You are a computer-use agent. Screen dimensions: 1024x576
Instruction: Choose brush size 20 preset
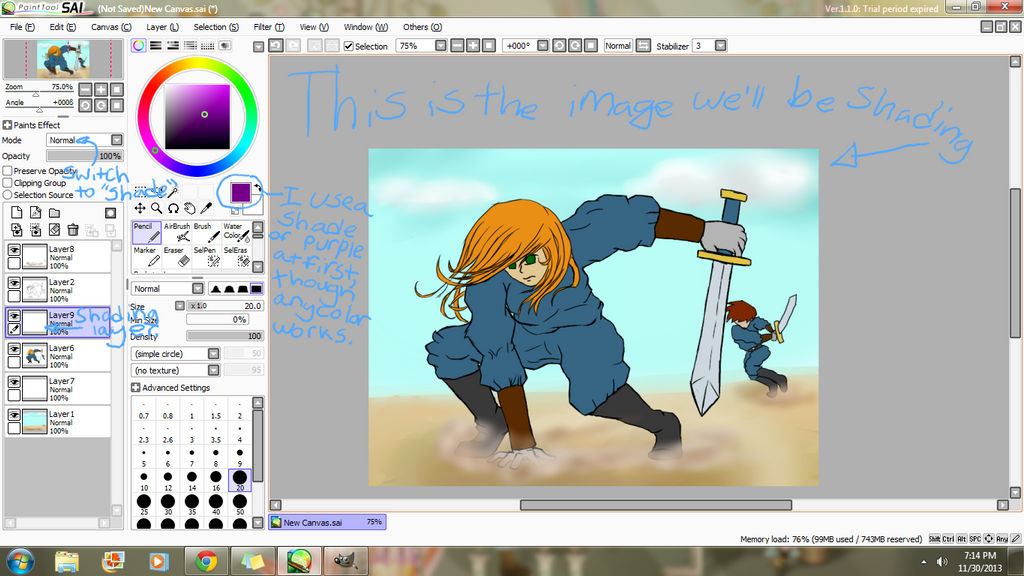click(240, 480)
